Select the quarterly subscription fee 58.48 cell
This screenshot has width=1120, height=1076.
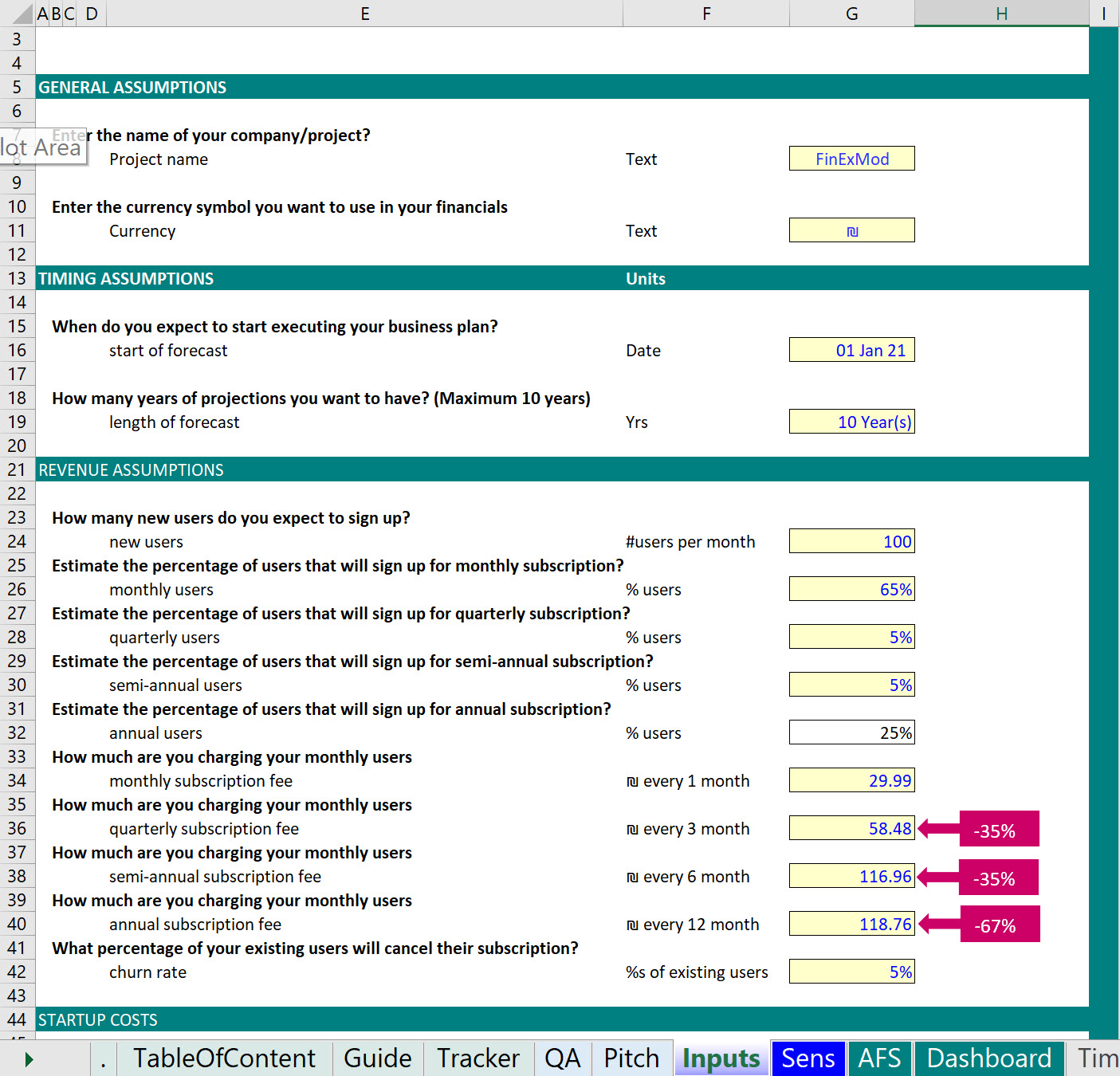852,828
